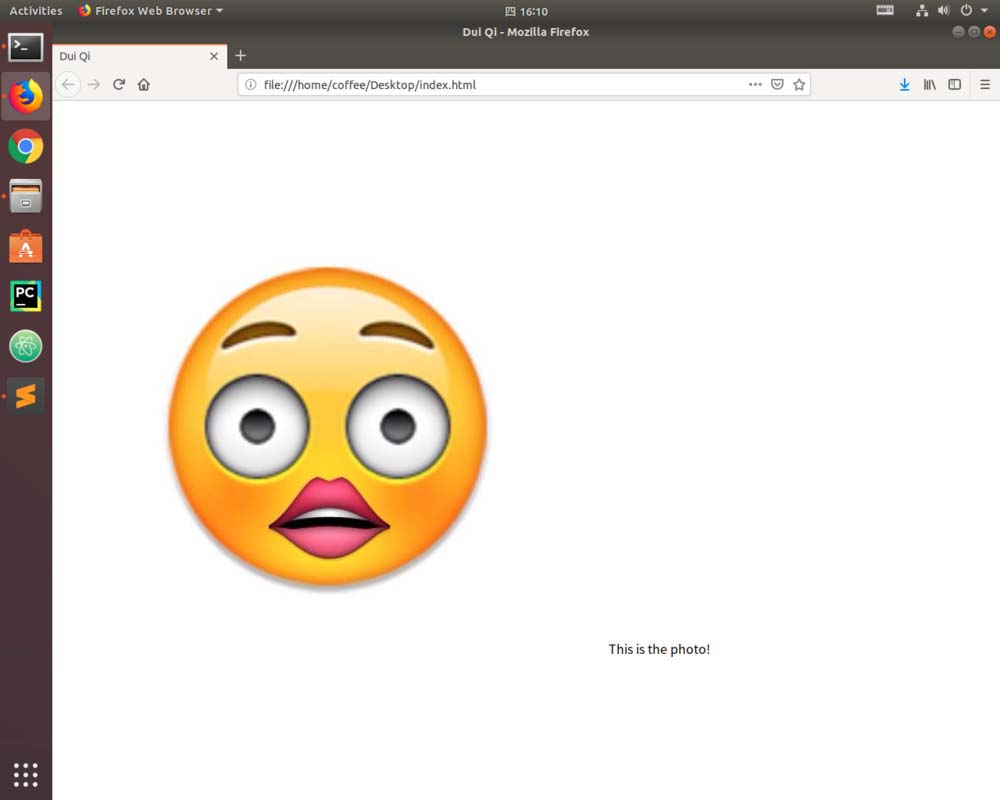Click the Firefox dock icon
Viewport: 1000px width, 800px height.
(26, 96)
